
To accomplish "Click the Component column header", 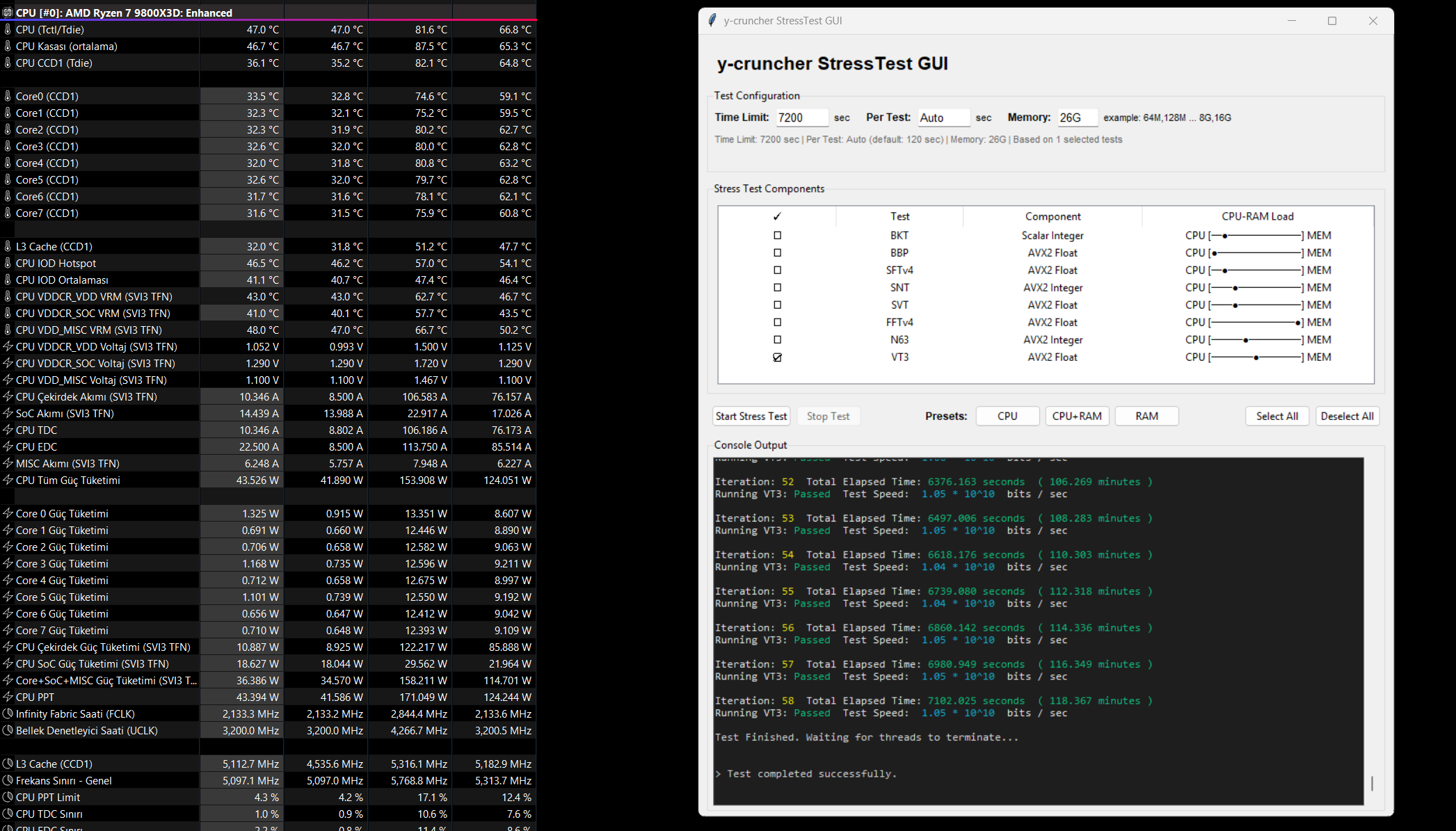I will pyautogui.click(x=1053, y=216).
